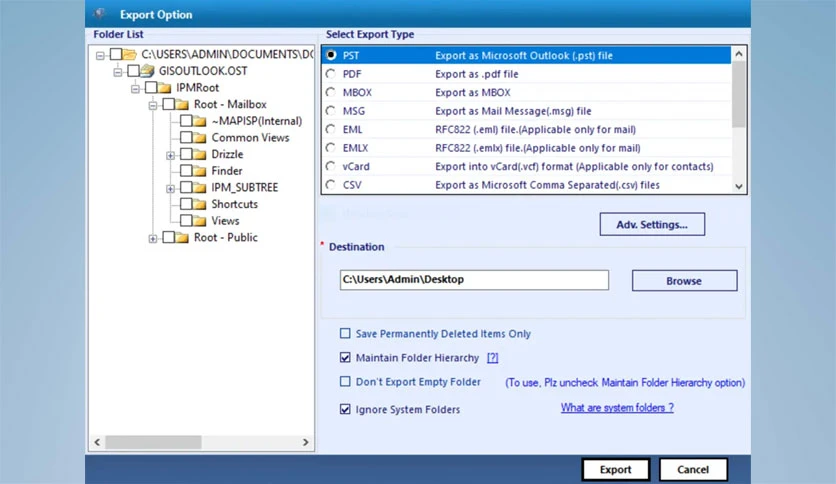Select the MBOX export type
Screen dimensions: 836x484
pyautogui.click(x=331, y=92)
